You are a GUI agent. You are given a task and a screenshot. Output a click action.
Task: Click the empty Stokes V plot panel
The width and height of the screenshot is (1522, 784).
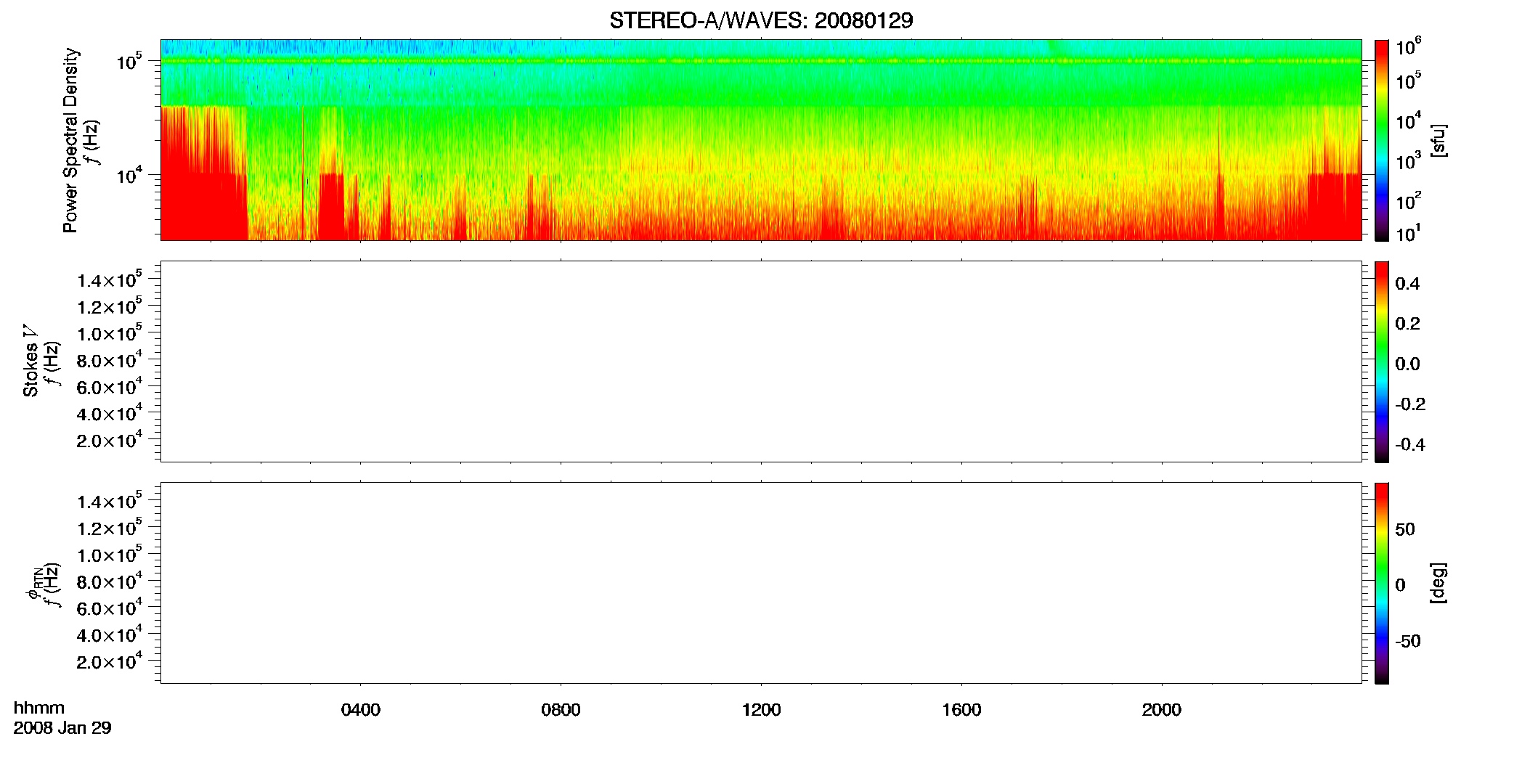point(761,362)
